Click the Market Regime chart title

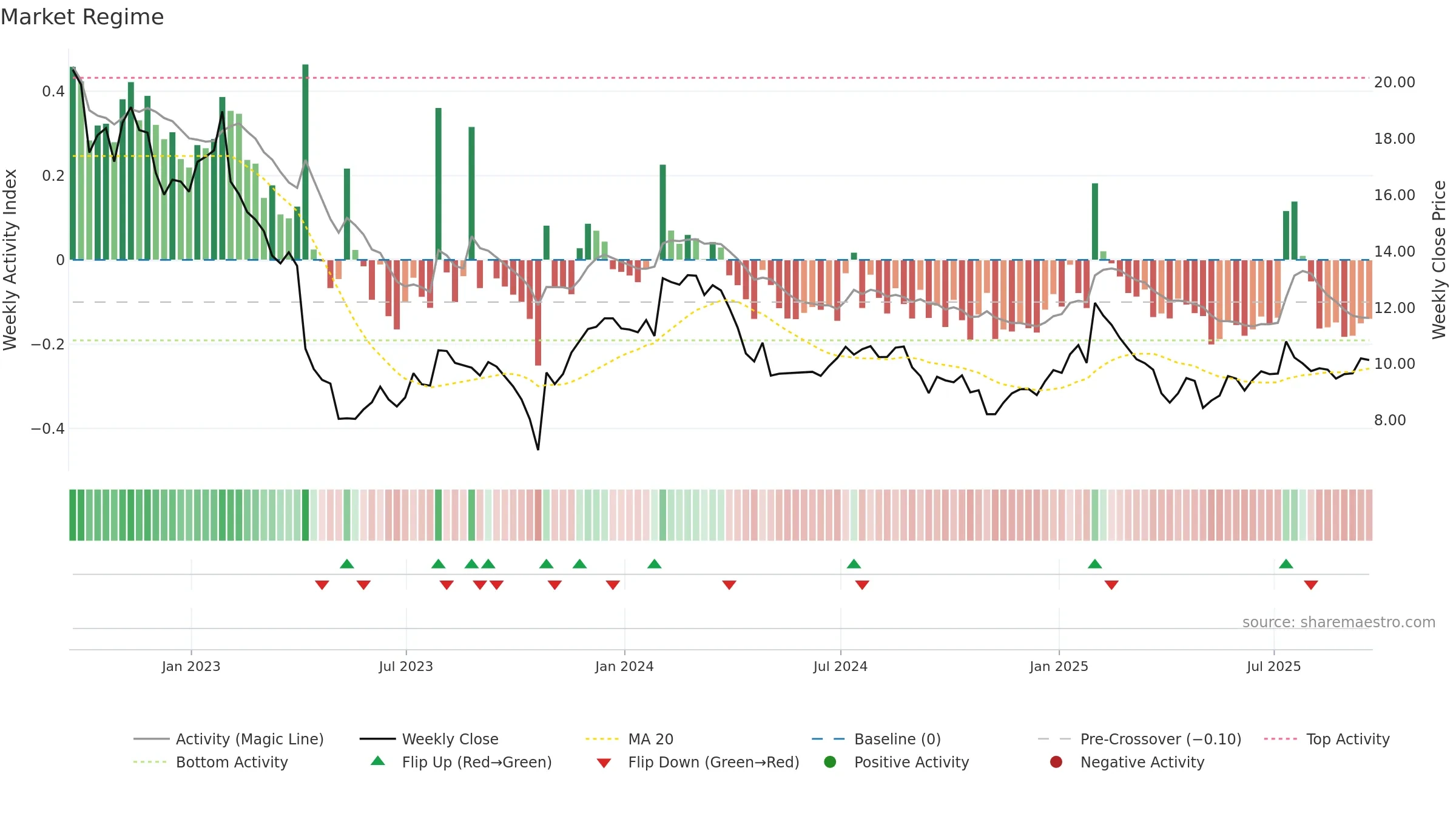tap(82, 17)
